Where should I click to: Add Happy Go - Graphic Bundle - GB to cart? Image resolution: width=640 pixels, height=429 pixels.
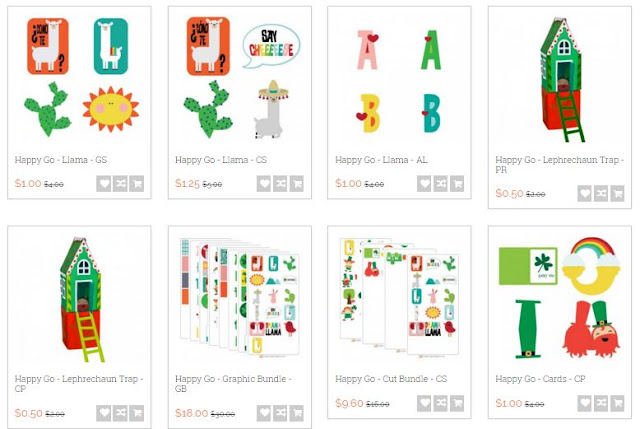click(297, 413)
